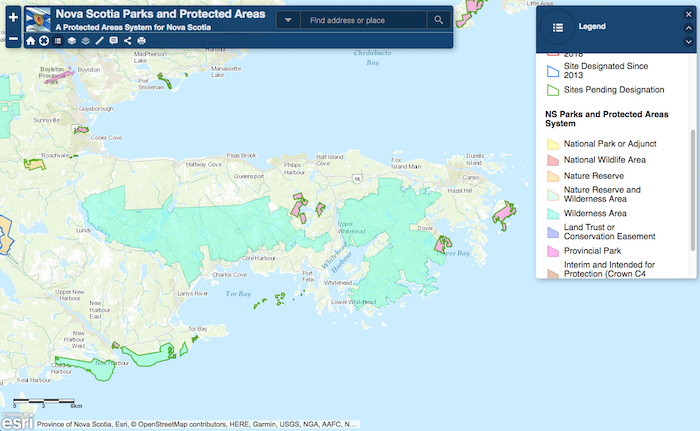The height and width of the screenshot is (431, 700).
Task: Expand Legend panel with down chevron
Action: coord(688,41)
